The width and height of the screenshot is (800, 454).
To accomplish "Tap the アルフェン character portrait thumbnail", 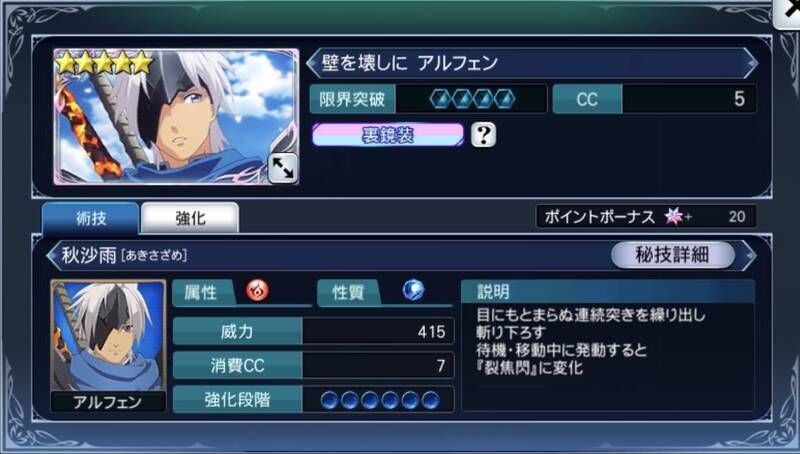I will pos(108,345).
